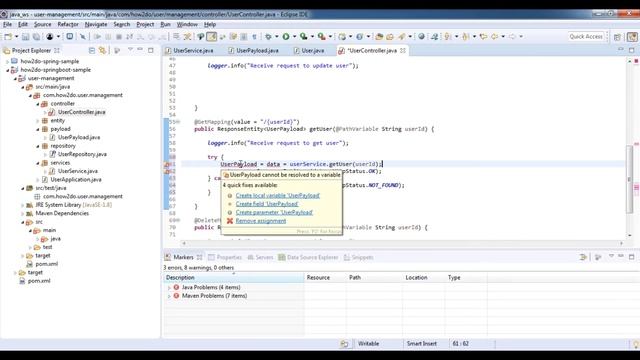Open the Navigate menu
This screenshot has width=640, height=360.
point(96,24)
